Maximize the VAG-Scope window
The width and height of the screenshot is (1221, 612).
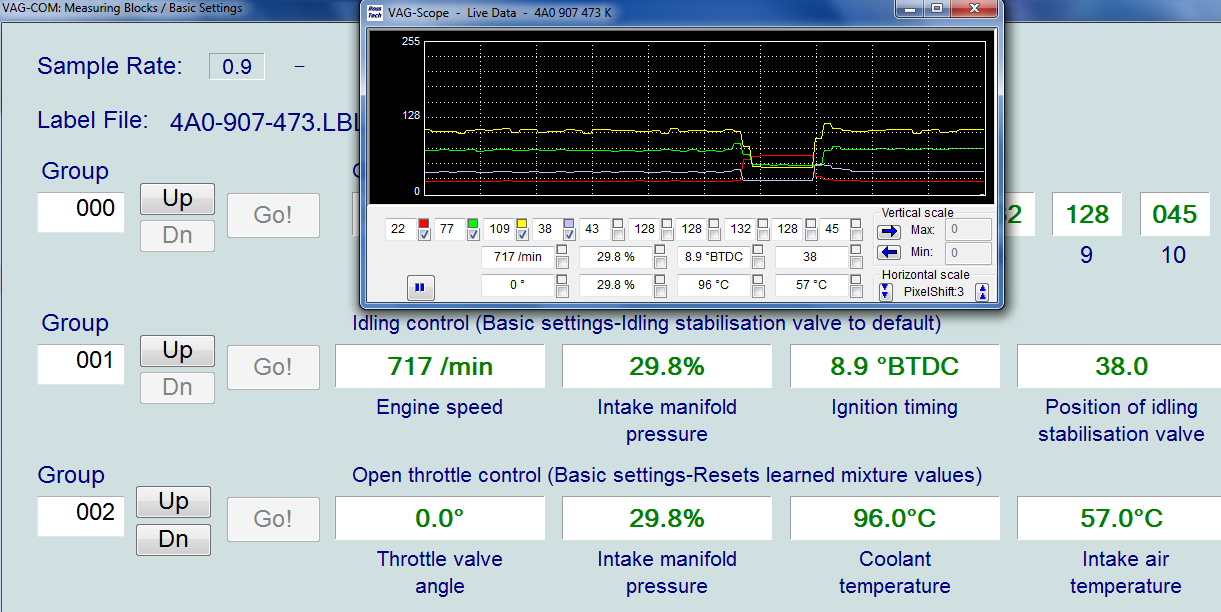coord(937,8)
